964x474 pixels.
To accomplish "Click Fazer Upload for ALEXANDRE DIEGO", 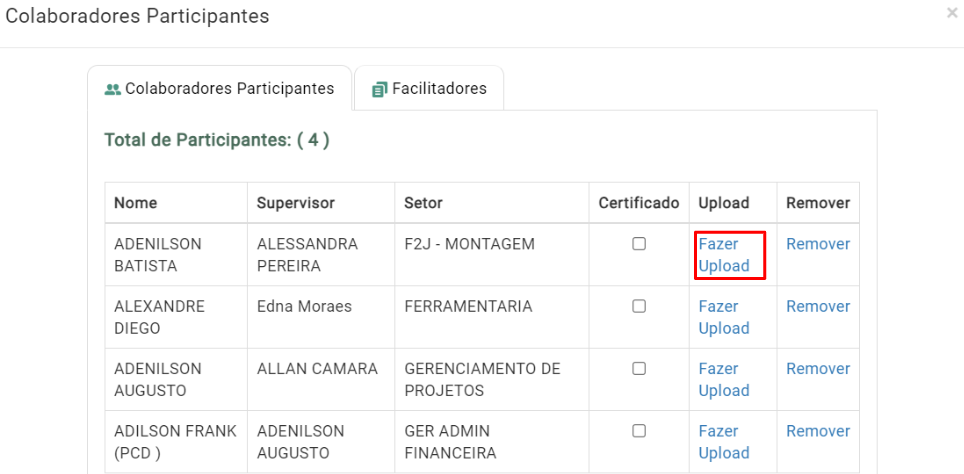I will 724,317.
